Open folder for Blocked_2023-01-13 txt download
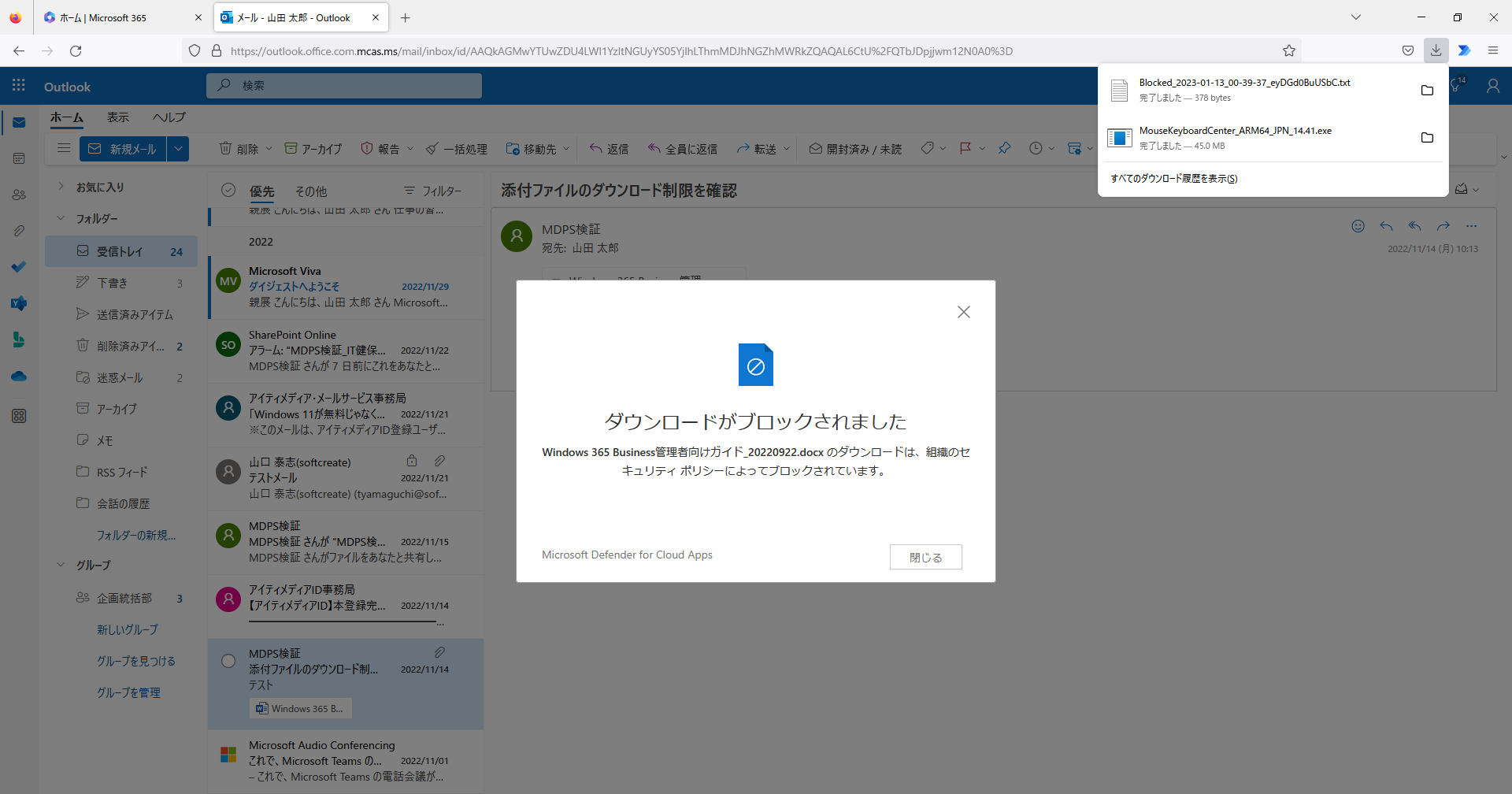 point(1427,90)
